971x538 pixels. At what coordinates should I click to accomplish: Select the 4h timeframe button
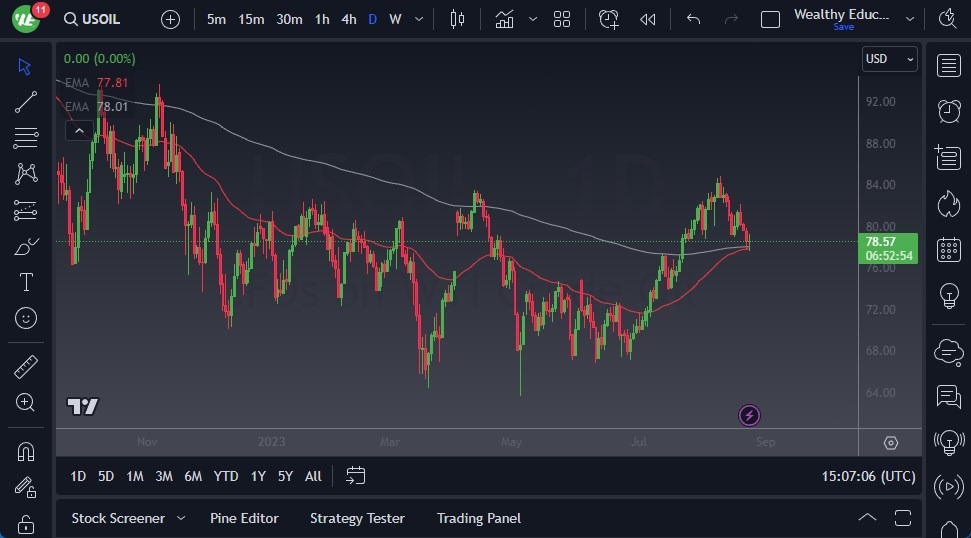348,19
